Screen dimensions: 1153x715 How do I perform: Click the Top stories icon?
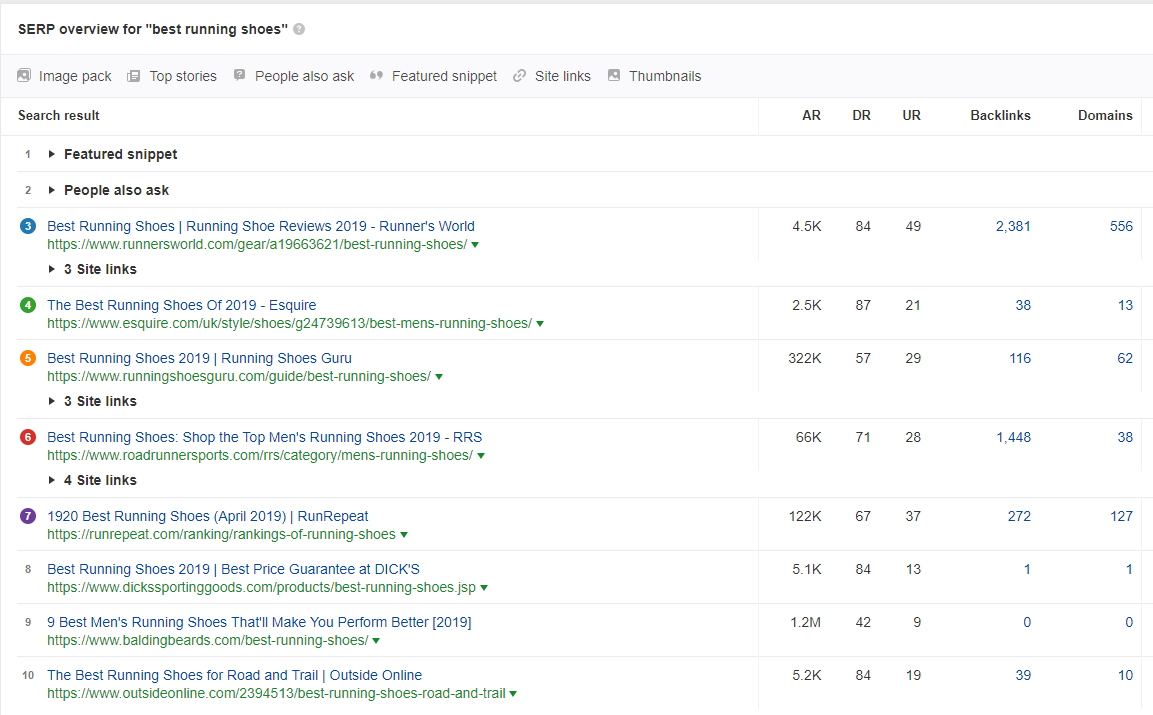pos(133,76)
